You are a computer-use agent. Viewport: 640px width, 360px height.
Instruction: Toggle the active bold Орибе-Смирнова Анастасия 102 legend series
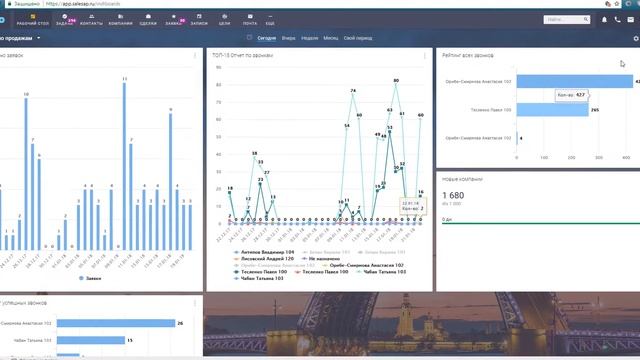[363, 265]
